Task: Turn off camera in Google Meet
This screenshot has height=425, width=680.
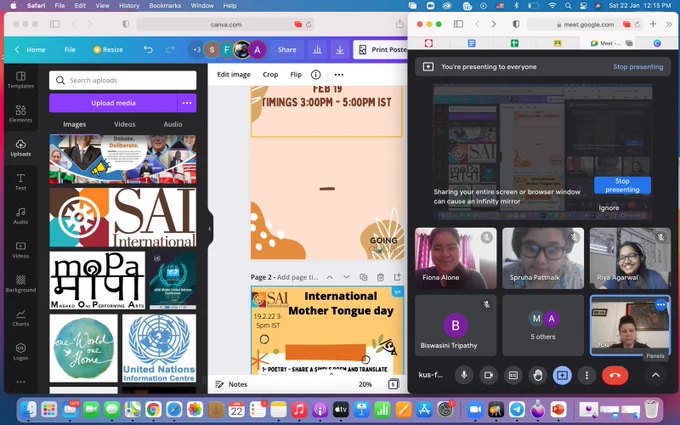Action: [489, 375]
